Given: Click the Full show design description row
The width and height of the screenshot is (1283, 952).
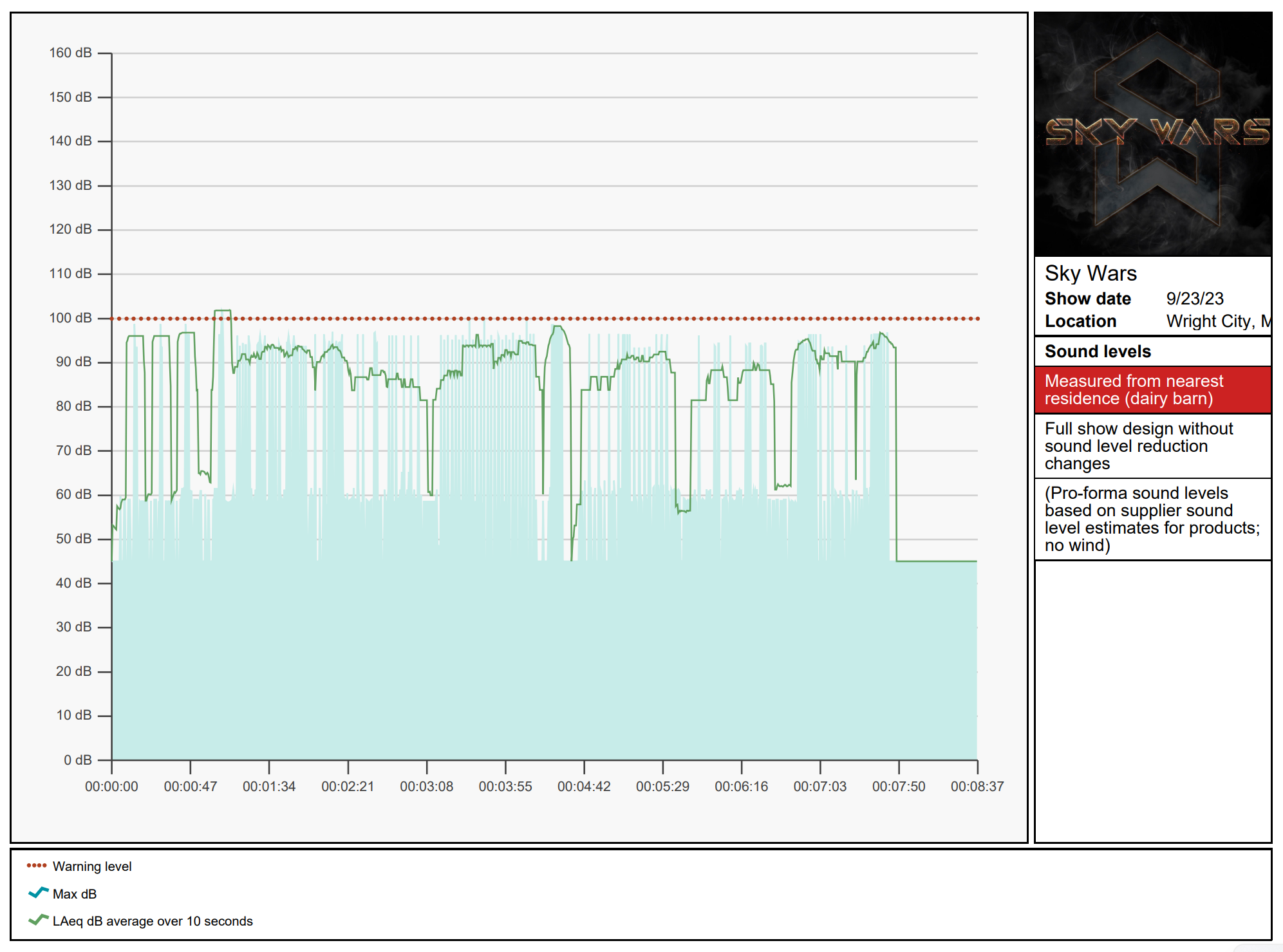Looking at the screenshot, I should (x=1138, y=445).
